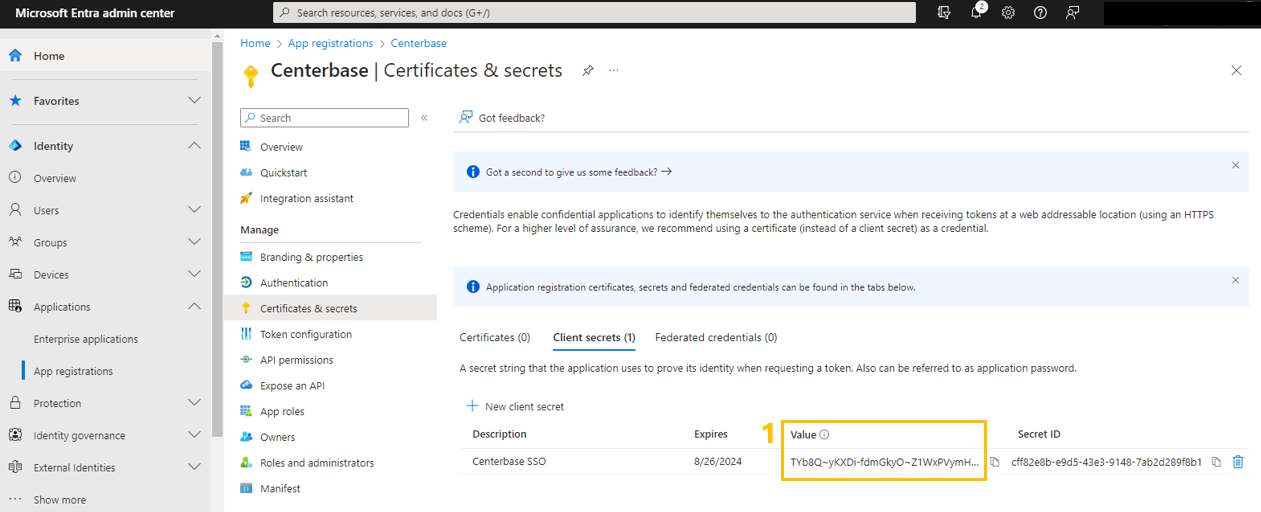Click the key icon beside Centerbase title
Viewport: 1261px width, 512px height.
[x=251, y=76]
